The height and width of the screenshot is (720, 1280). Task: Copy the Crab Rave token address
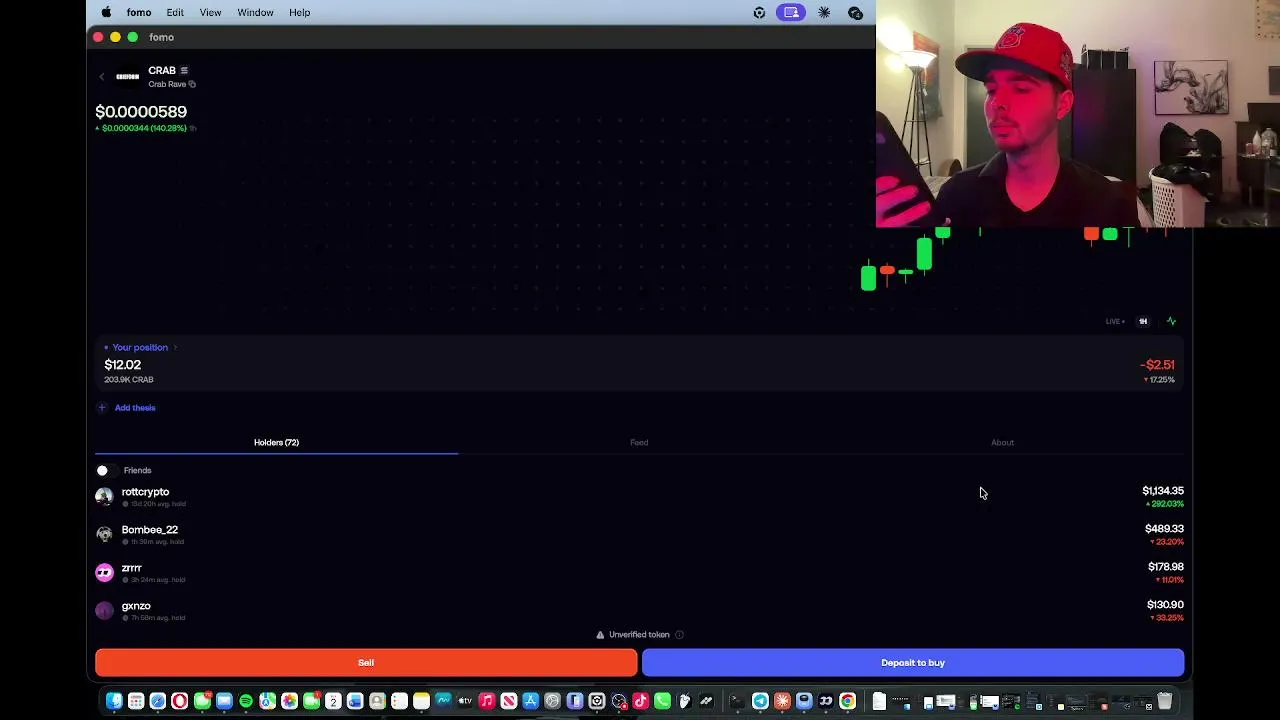coord(192,85)
